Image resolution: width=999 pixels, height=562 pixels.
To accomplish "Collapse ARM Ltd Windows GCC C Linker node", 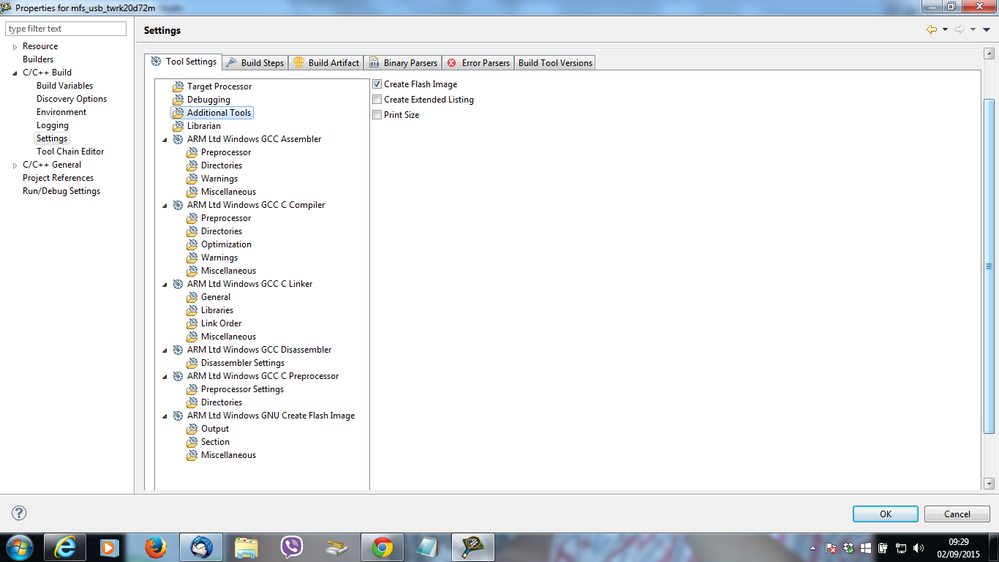I will click(165, 284).
